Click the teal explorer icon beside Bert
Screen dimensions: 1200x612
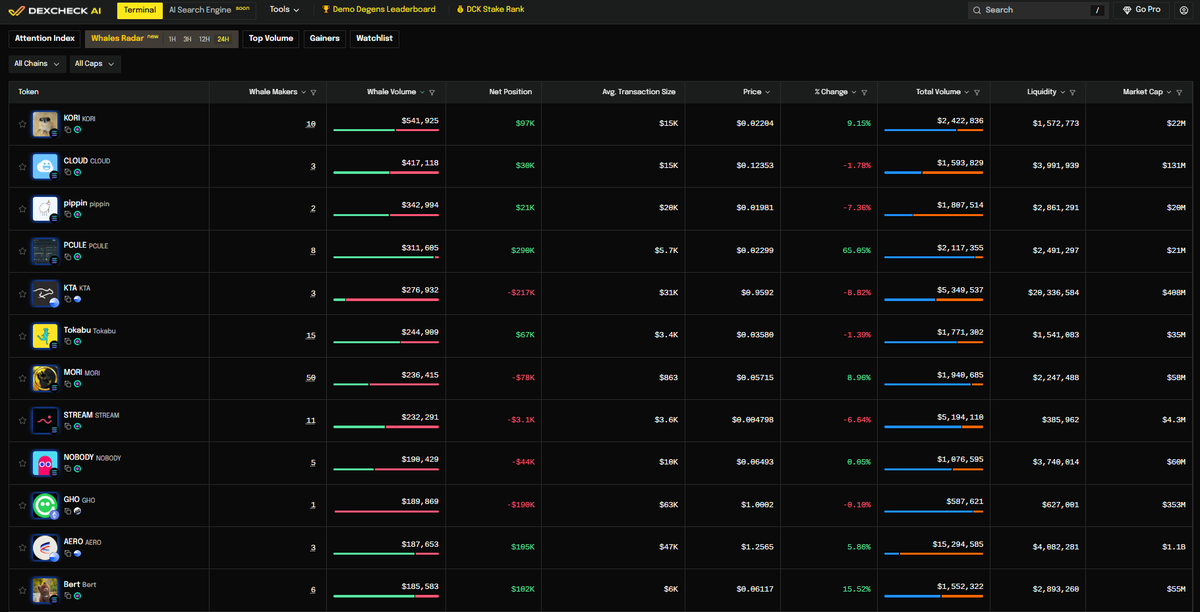click(77, 596)
